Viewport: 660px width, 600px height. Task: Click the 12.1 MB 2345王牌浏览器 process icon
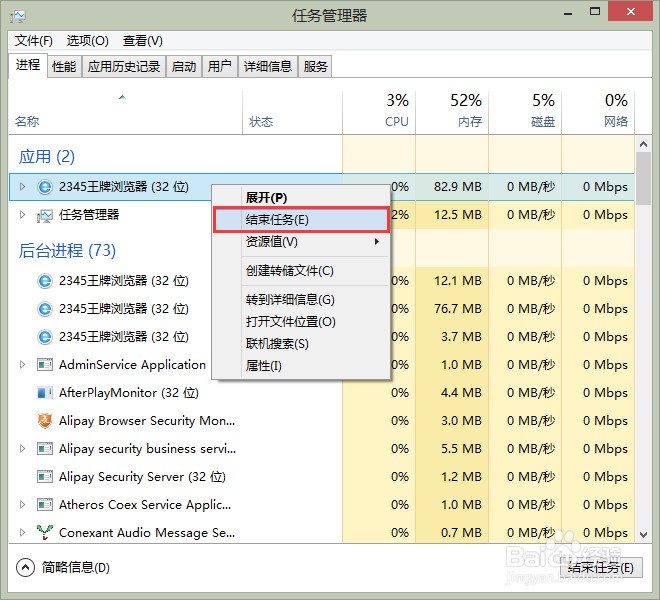(x=45, y=281)
